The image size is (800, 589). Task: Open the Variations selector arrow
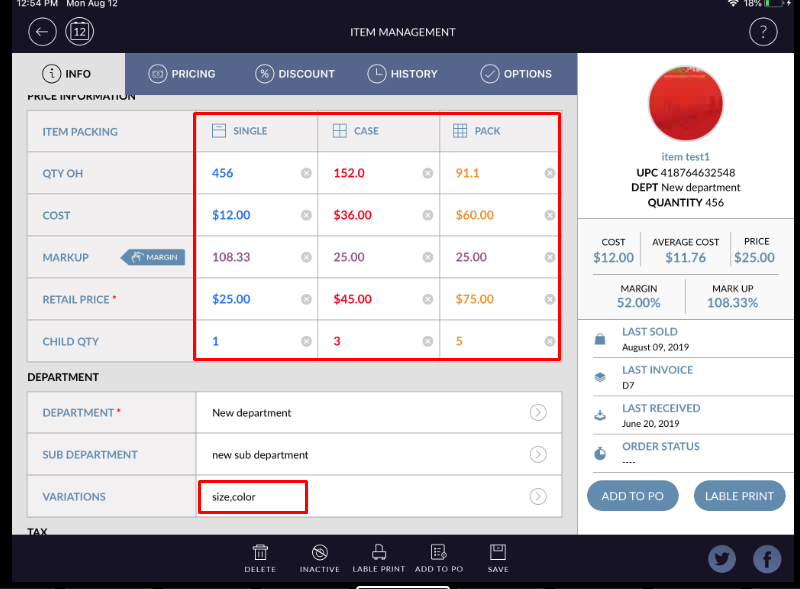point(538,496)
